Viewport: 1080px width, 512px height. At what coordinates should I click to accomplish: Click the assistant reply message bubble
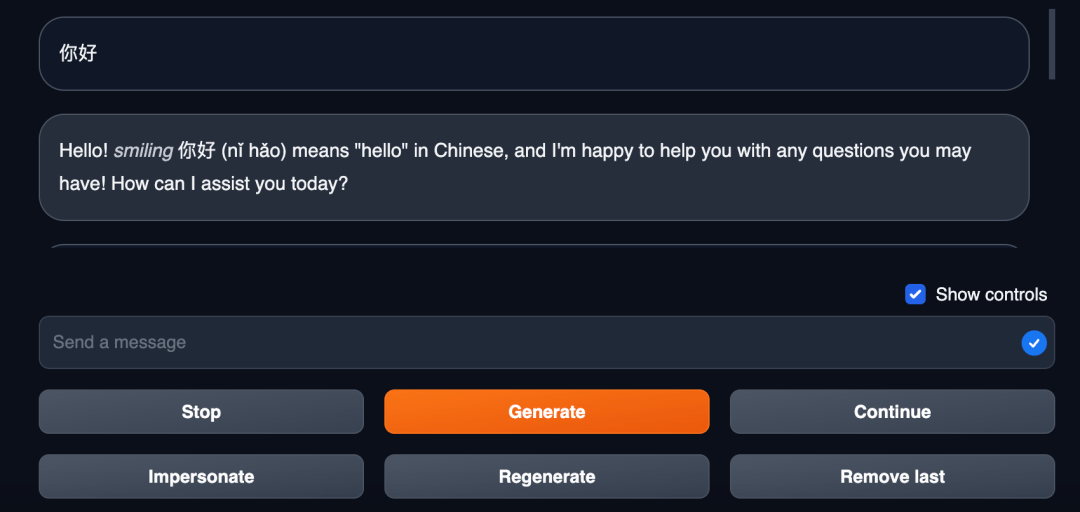coord(534,167)
